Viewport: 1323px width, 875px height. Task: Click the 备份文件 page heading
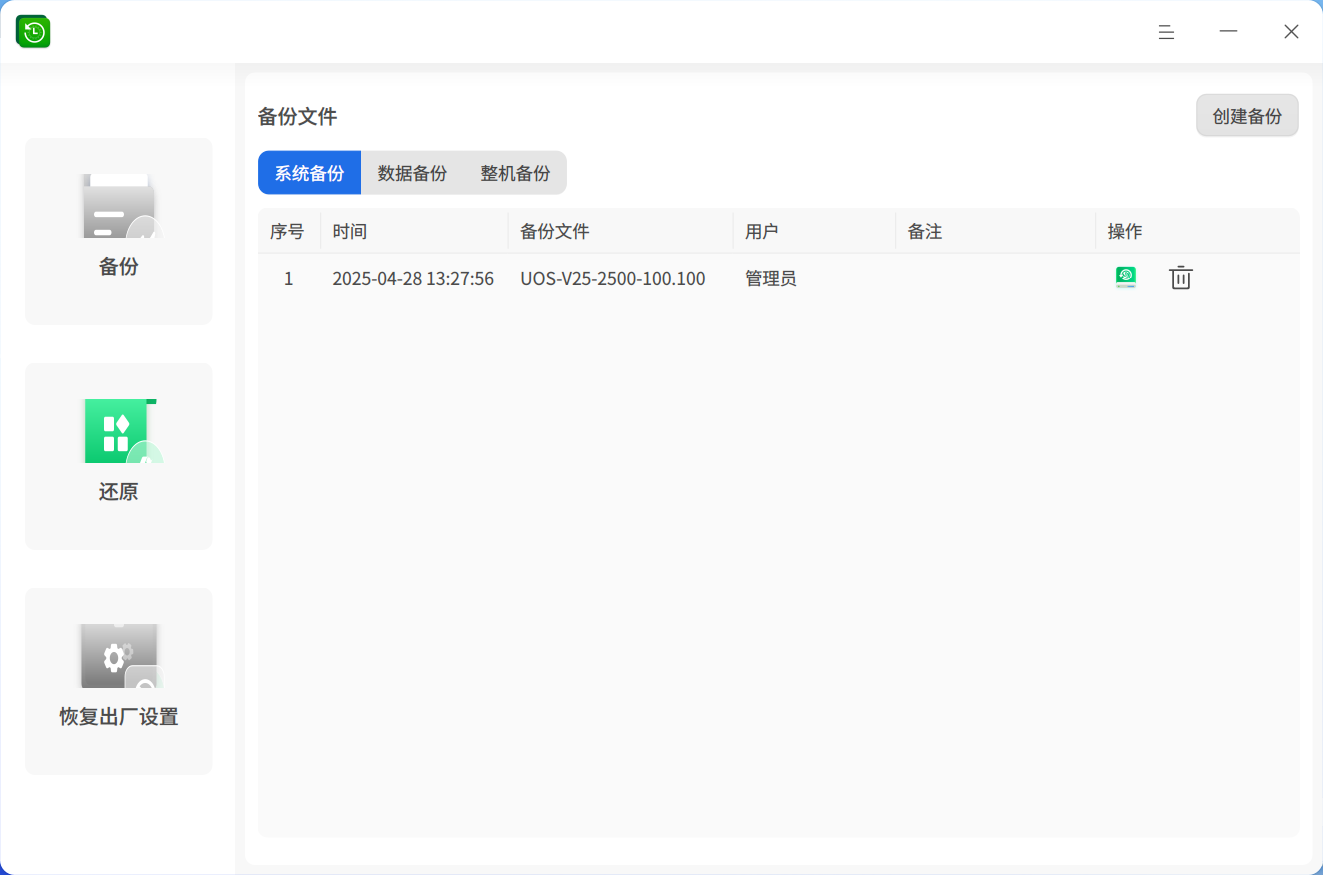(297, 117)
